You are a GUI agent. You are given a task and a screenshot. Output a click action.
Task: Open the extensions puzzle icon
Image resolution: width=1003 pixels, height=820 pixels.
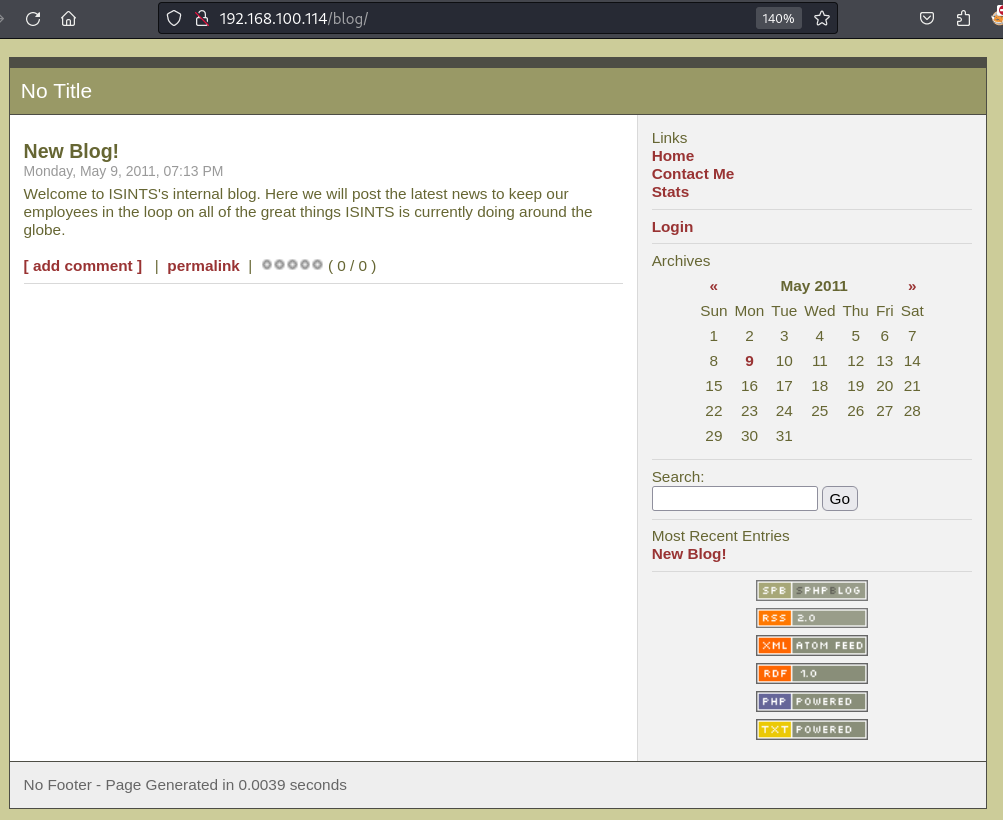click(963, 18)
